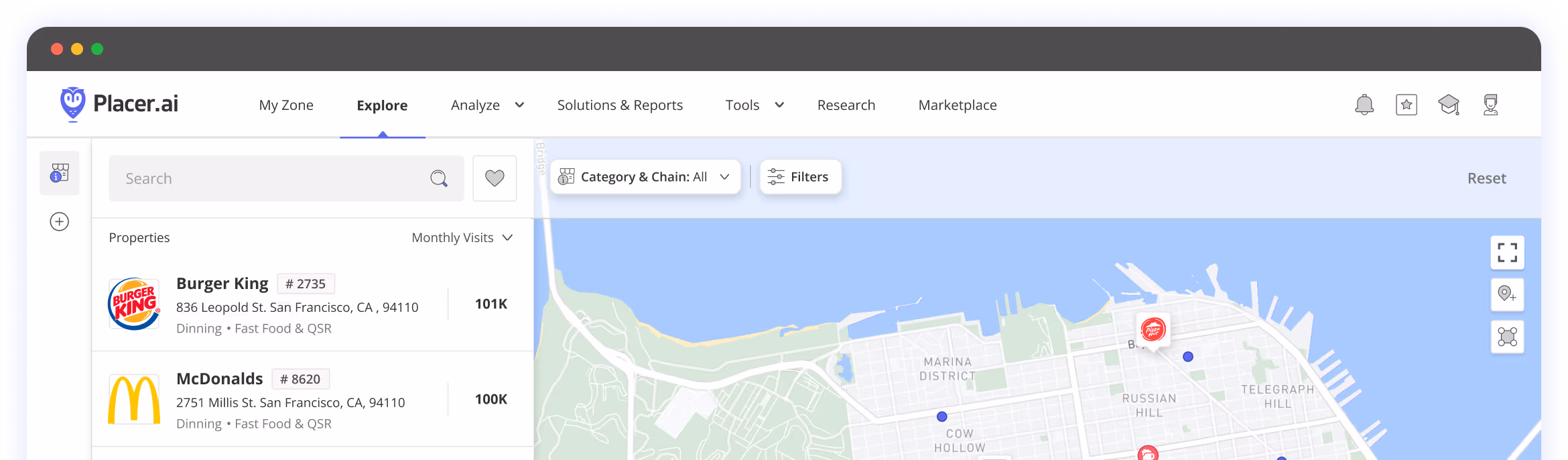The height and width of the screenshot is (460, 1568).
Task: Open the Category & Chain dropdown
Action: 645,177
